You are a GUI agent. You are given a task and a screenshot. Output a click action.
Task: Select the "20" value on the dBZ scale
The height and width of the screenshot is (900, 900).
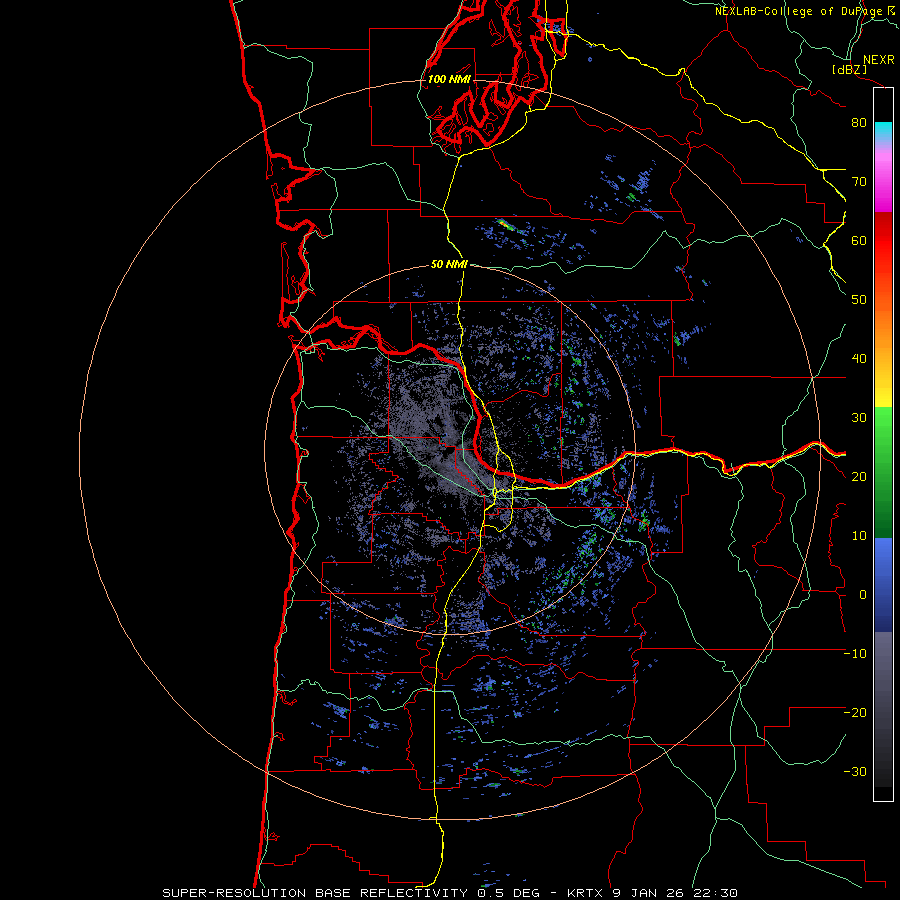click(x=859, y=476)
